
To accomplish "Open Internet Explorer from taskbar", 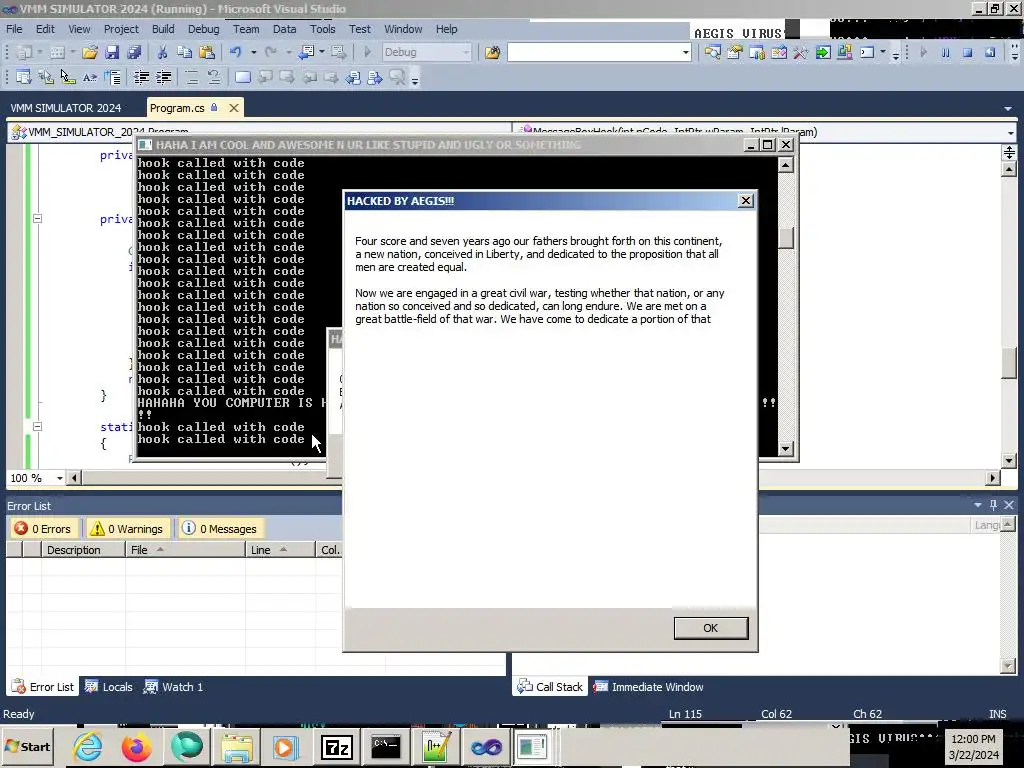I will click(88, 746).
